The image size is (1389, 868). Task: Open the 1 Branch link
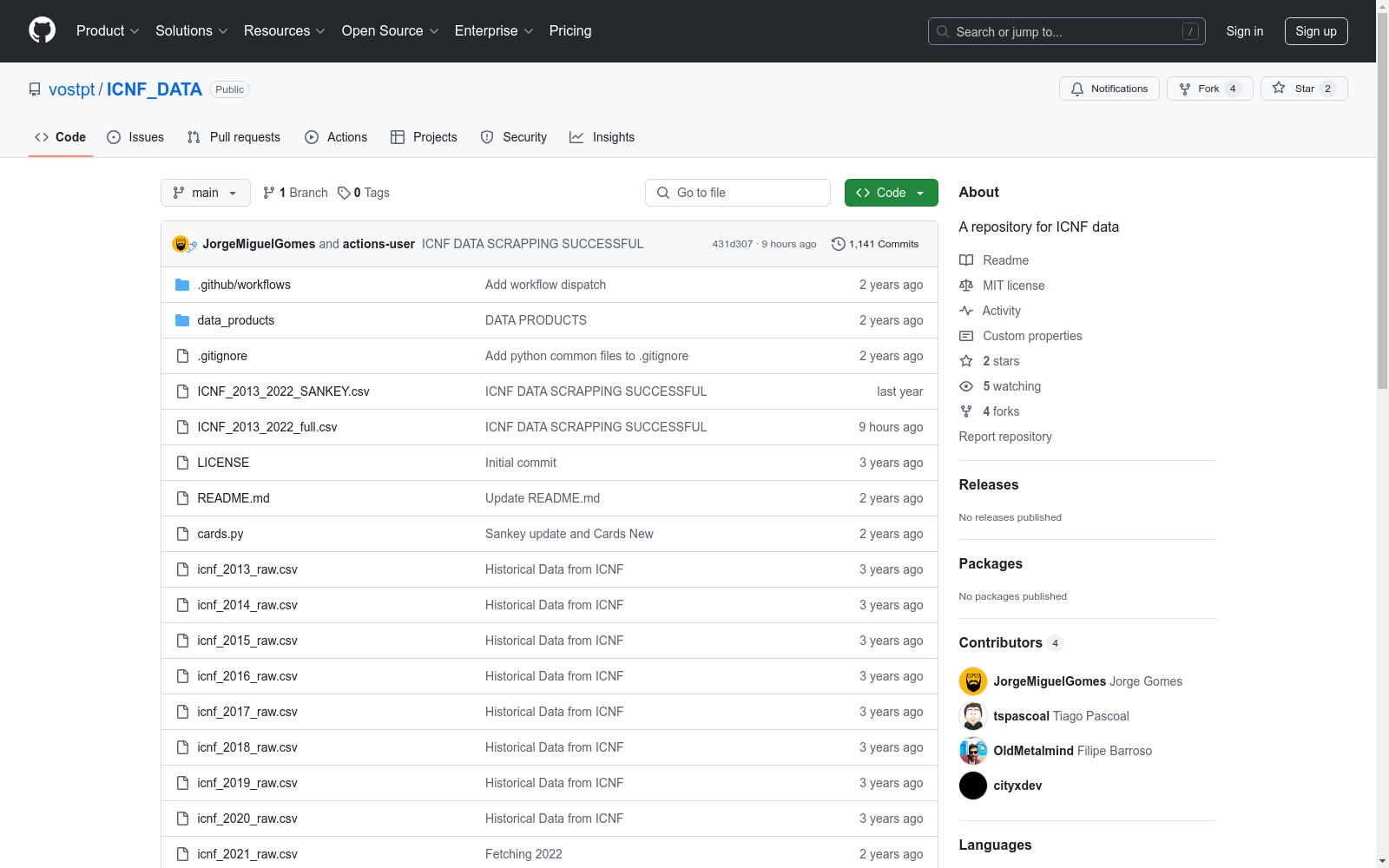tap(295, 193)
